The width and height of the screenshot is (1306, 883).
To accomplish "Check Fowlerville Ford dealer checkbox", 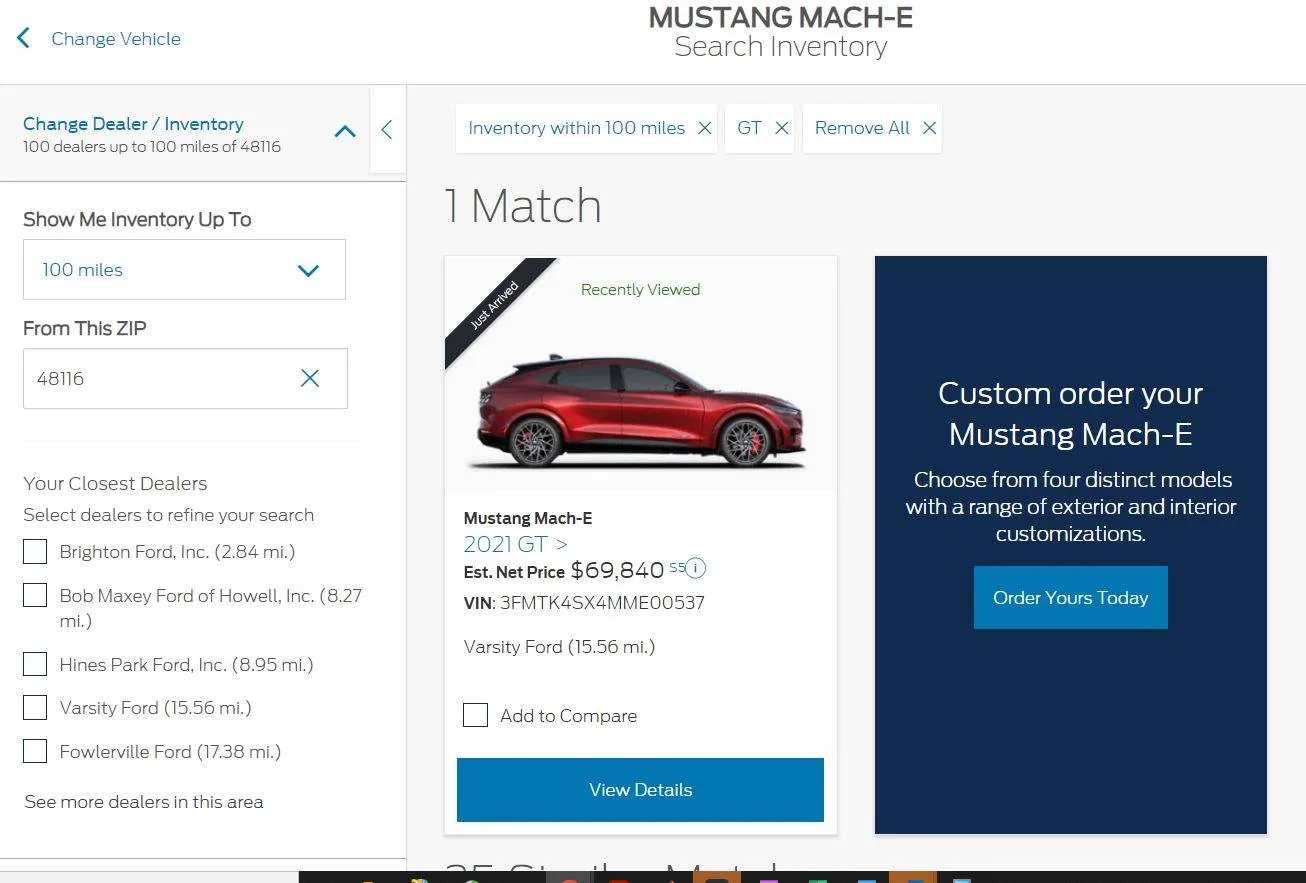I will click(x=35, y=751).
